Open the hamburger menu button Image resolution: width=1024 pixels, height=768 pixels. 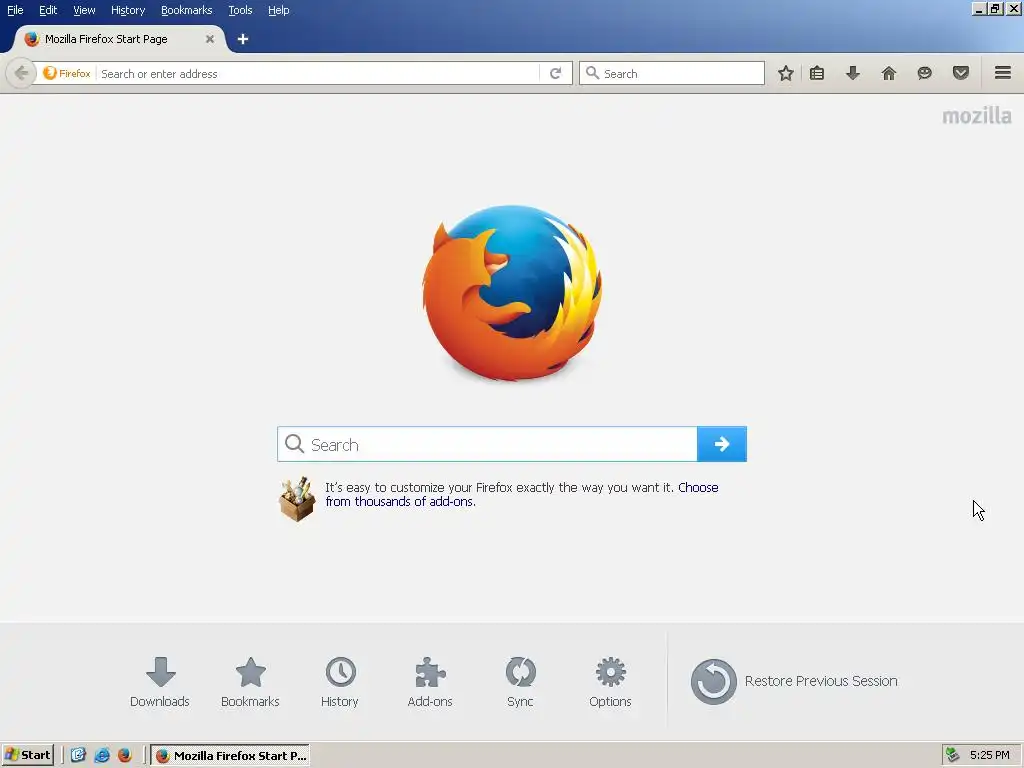tap(1003, 73)
